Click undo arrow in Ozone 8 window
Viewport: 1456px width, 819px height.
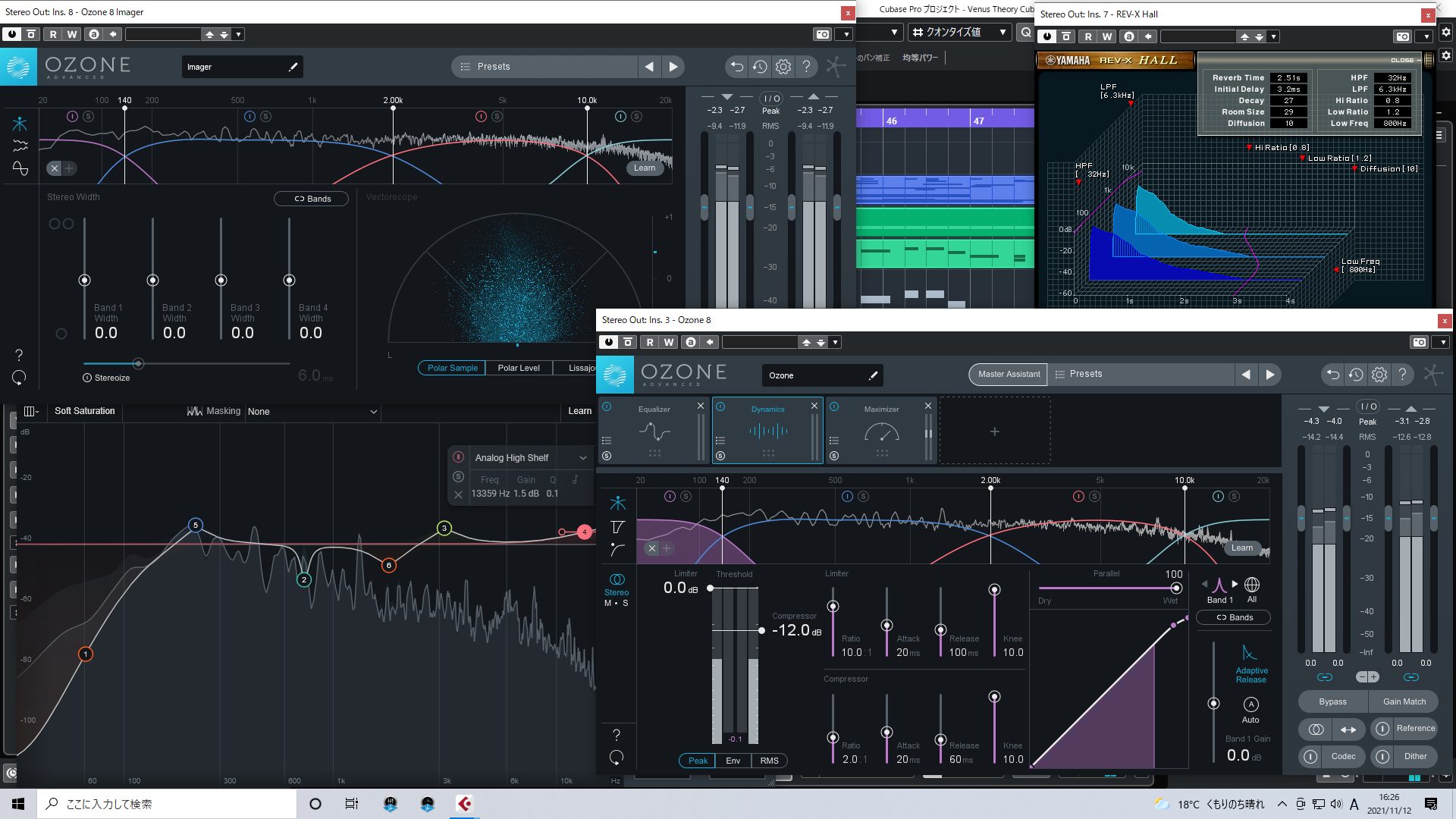1332,374
